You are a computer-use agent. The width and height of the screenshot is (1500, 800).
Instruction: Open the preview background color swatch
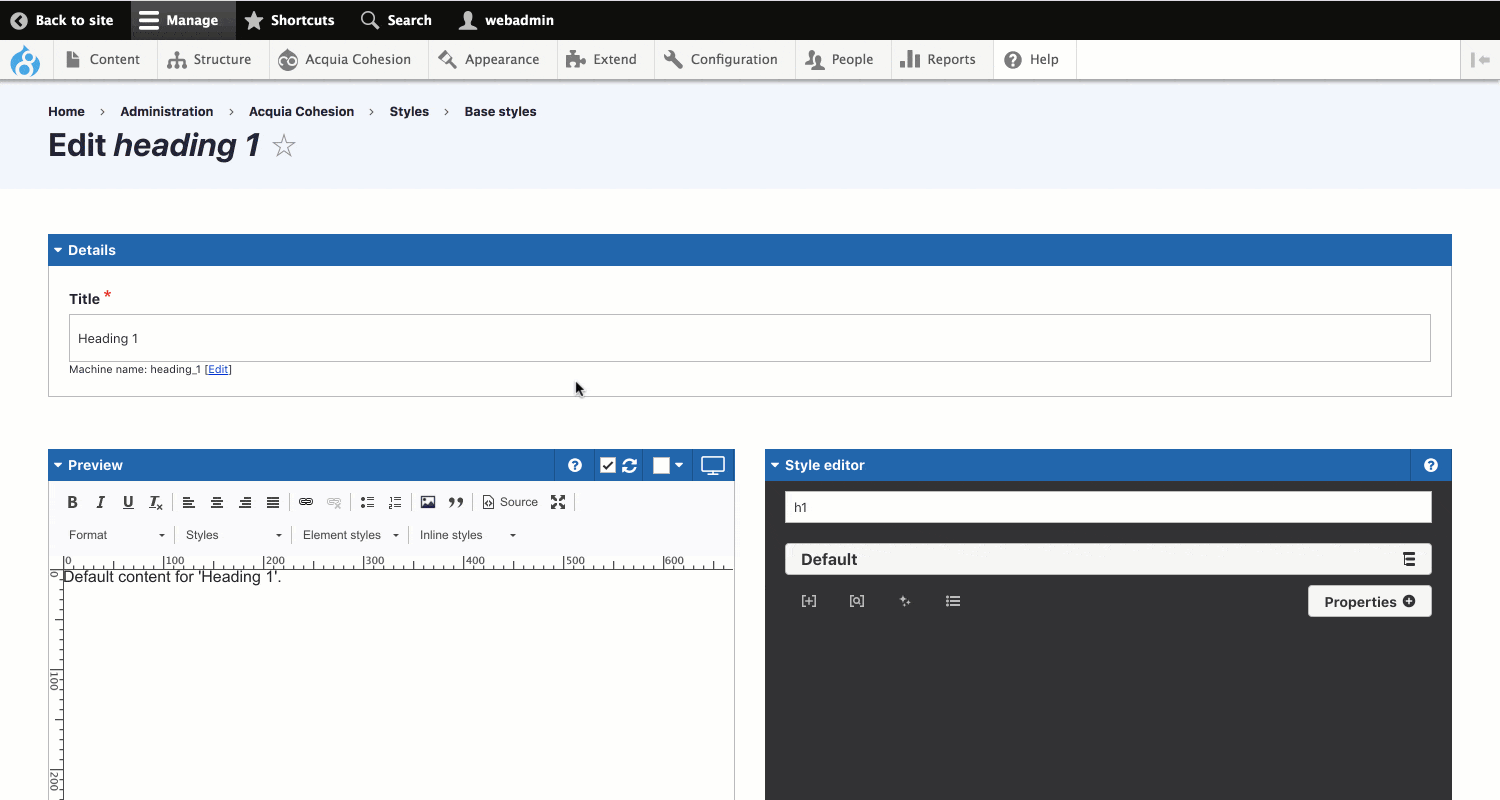[667, 465]
